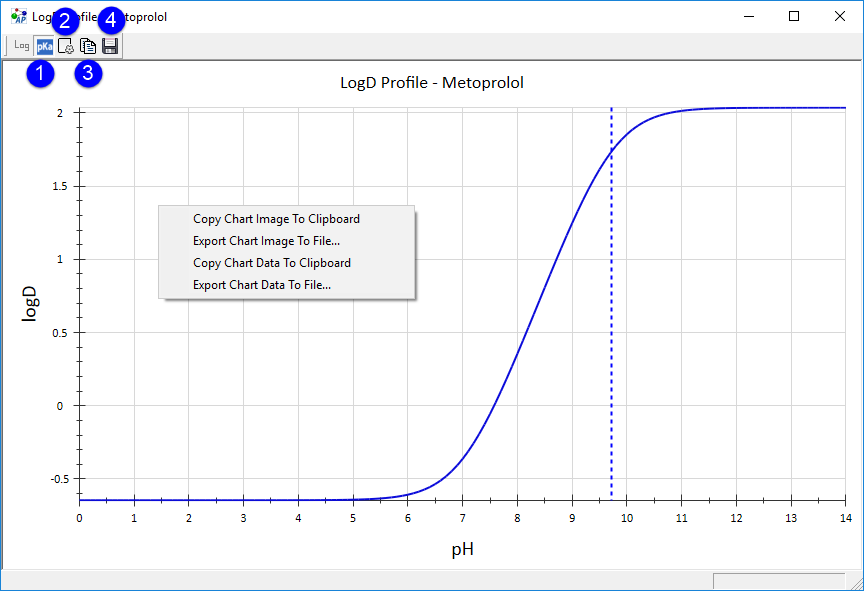The width and height of the screenshot is (864, 591).
Task: Click the 'pH' x-axis label
Action: (462, 549)
